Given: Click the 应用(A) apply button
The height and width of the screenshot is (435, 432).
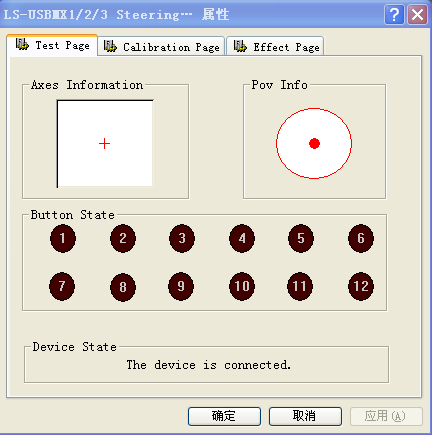Looking at the screenshot, I should point(386,416).
